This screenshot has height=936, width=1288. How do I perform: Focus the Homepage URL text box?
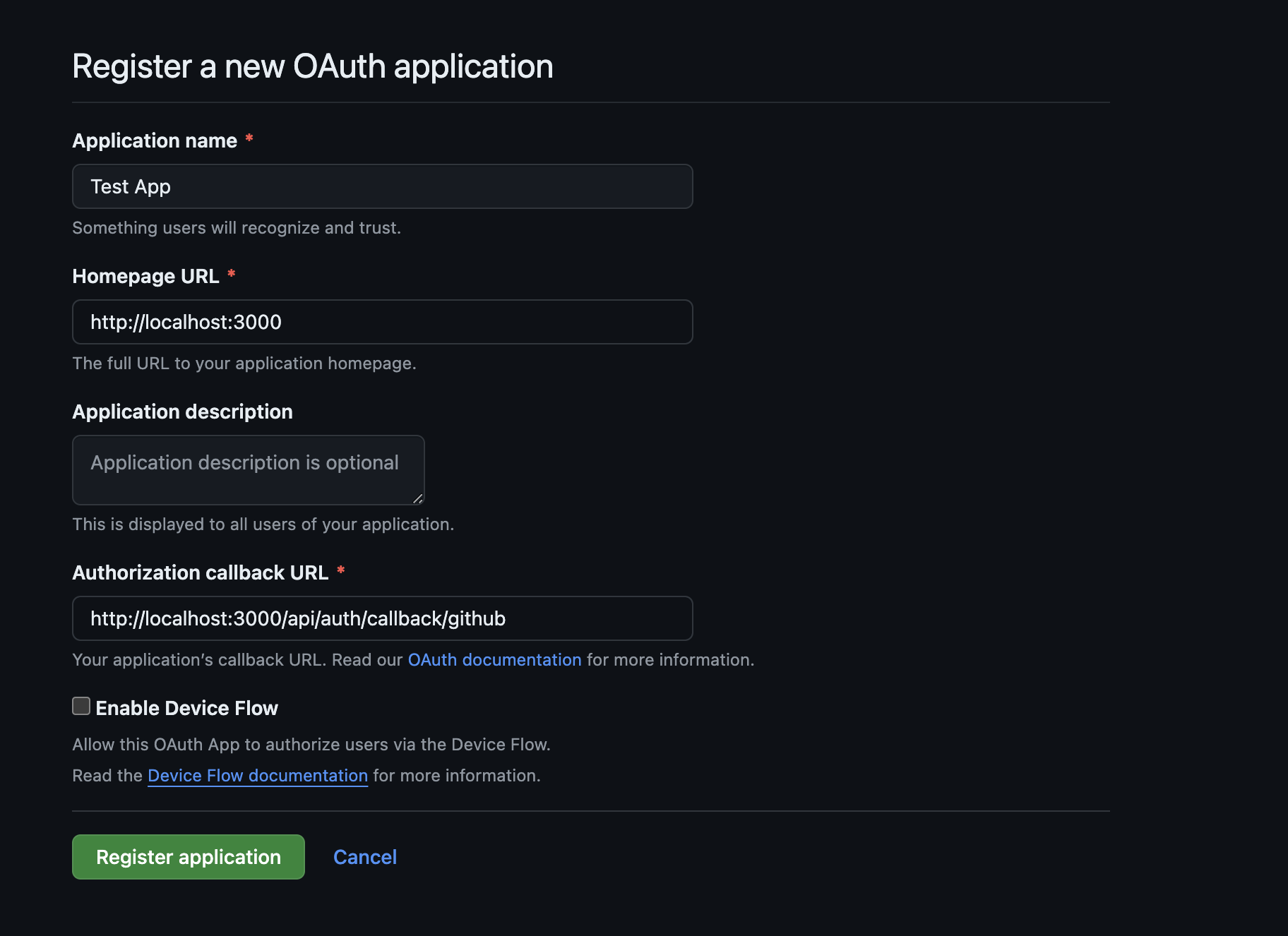tap(382, 322)
